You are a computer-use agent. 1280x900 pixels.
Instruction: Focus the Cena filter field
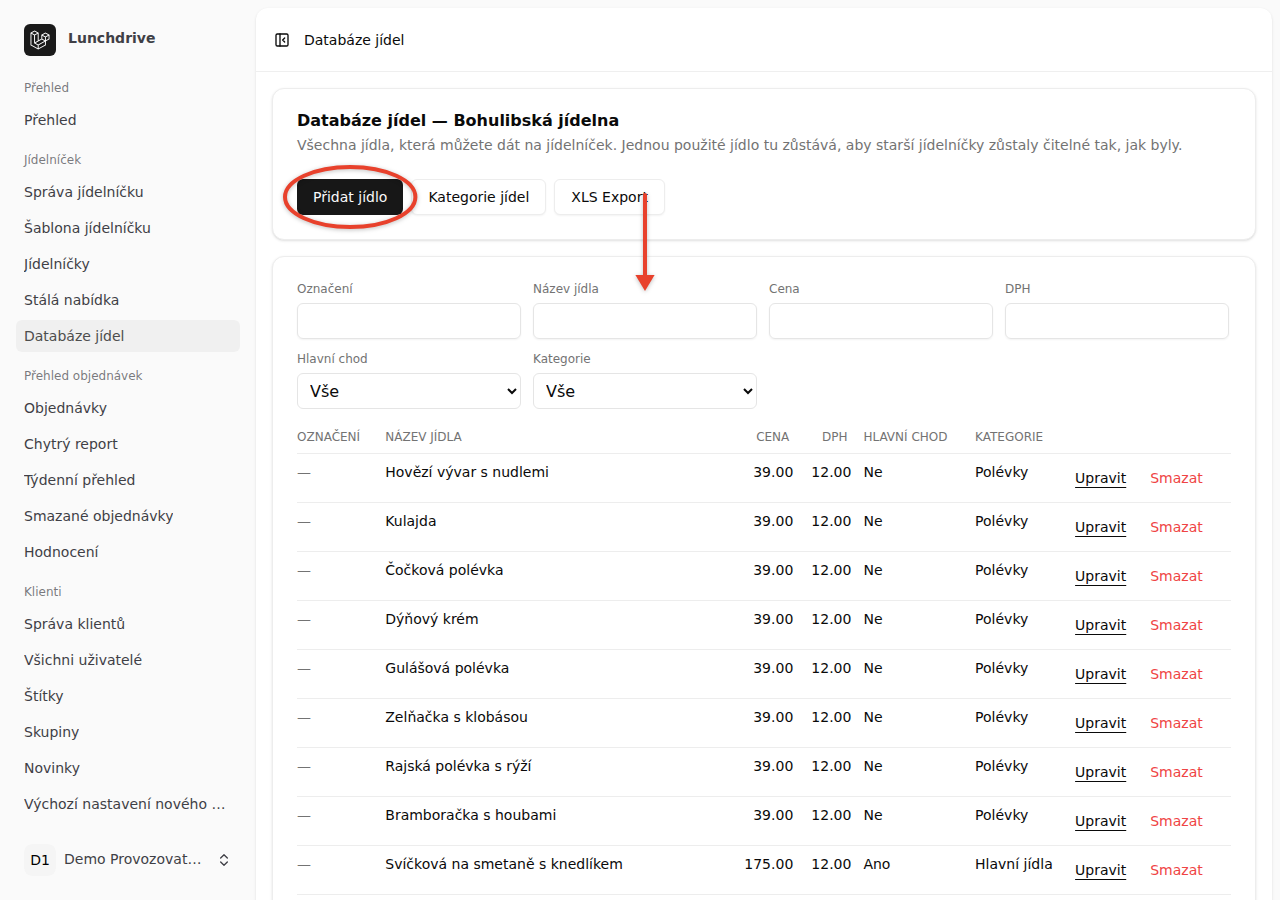click(x=881, y=321)
